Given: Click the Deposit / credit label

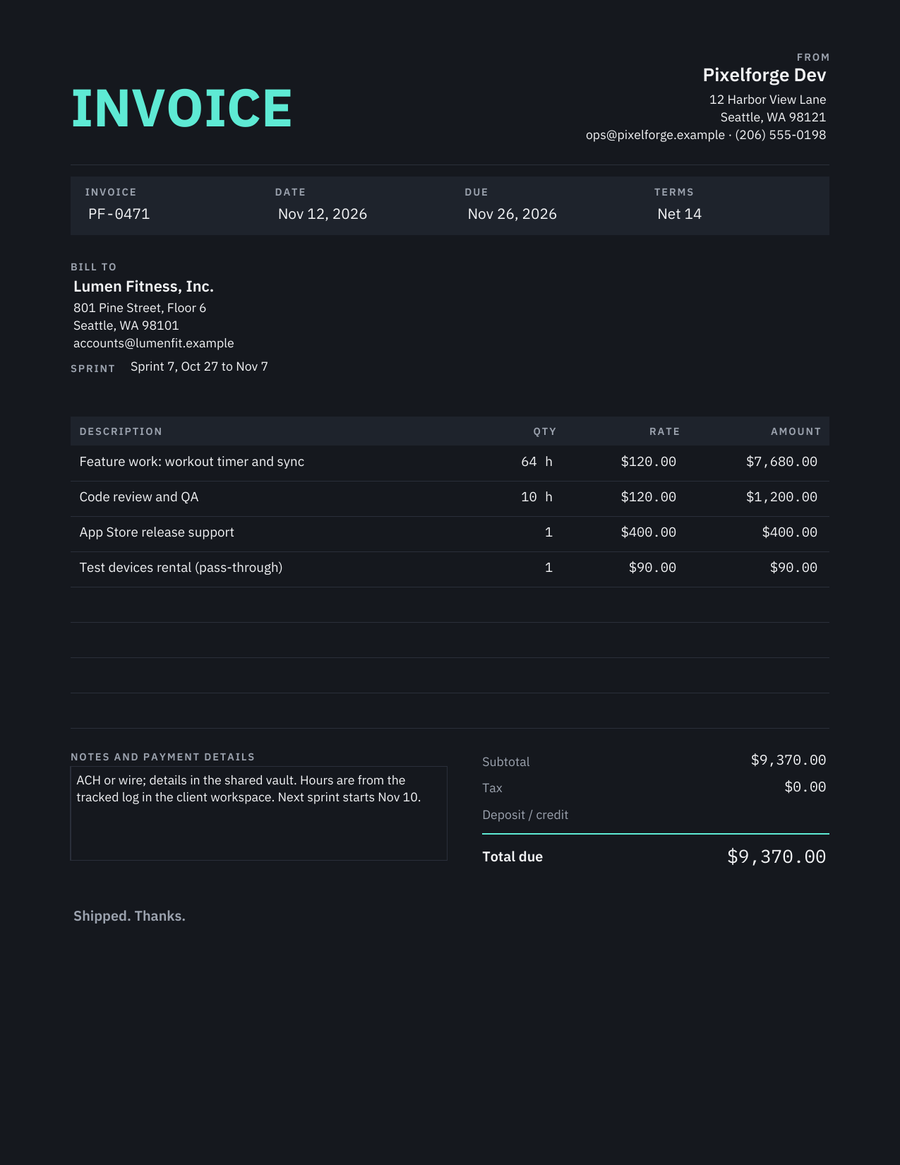Looking at the screenshot, I should (525, 815).
